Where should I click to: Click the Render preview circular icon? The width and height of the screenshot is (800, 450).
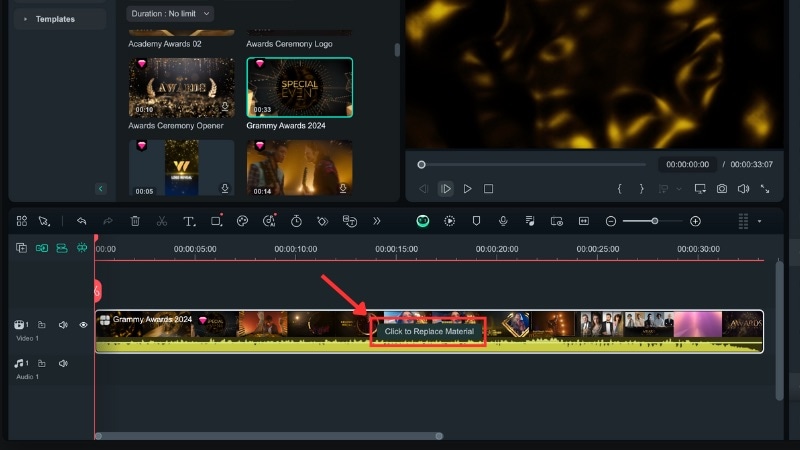tap(449, 221)
